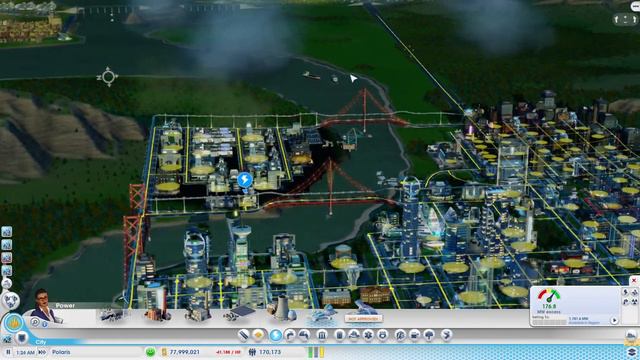Click the orange city view button
This screenshot has width=640, height=360.
coord(14,323)
